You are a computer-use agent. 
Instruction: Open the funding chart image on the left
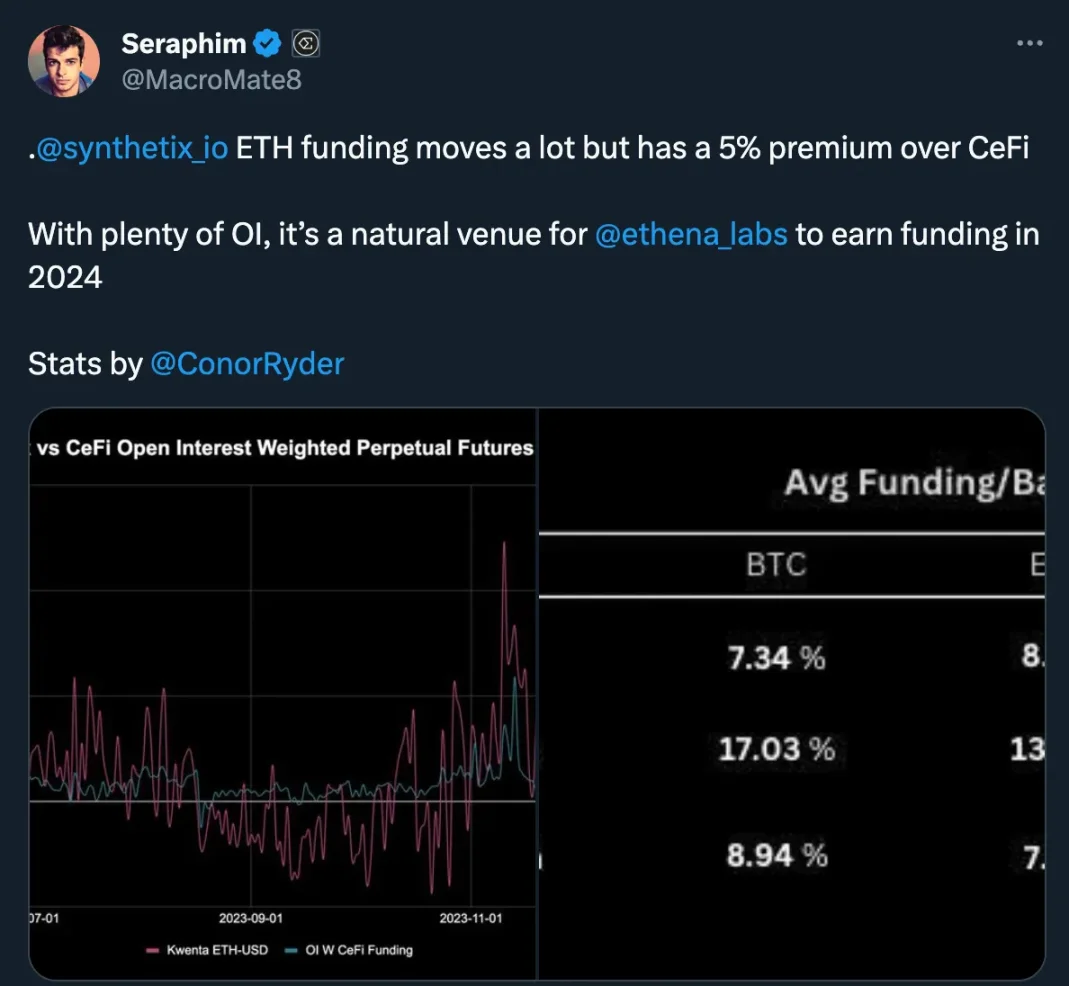pyautogui.click(x=283, y=693)
